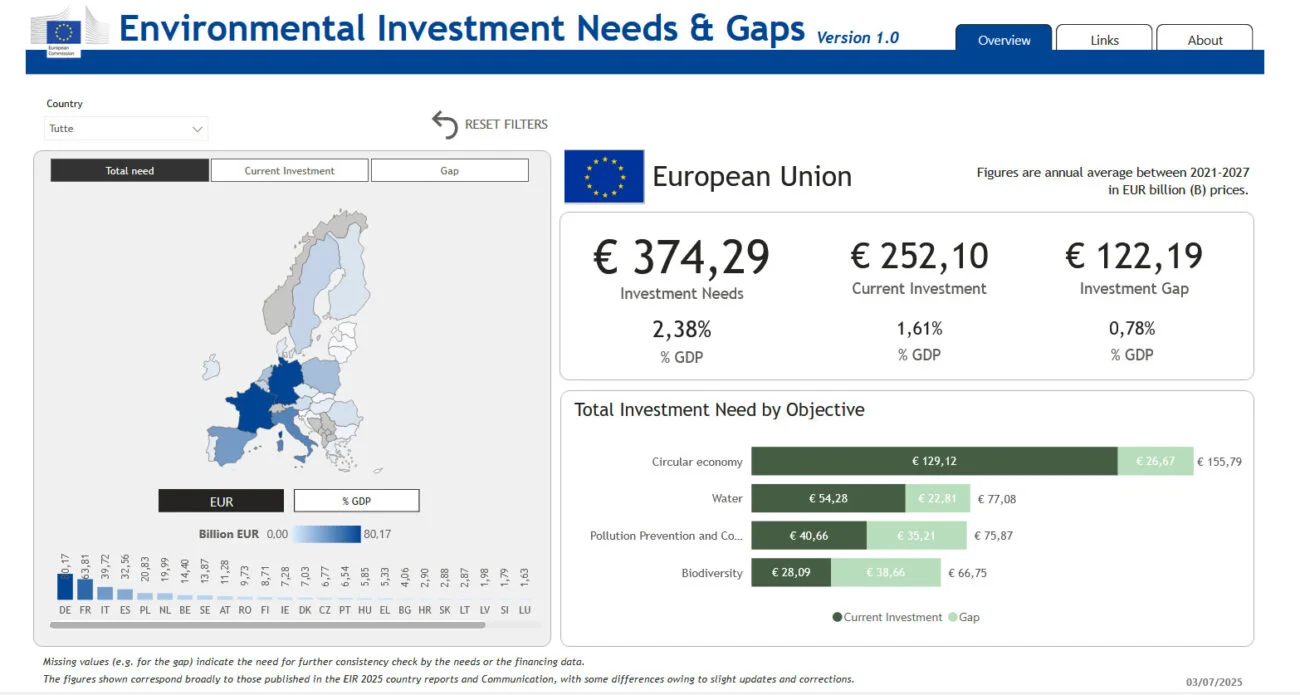Select the light green Gap legend dot
The height and width of the screenshot is (695, 1300).
pos(952,617)
